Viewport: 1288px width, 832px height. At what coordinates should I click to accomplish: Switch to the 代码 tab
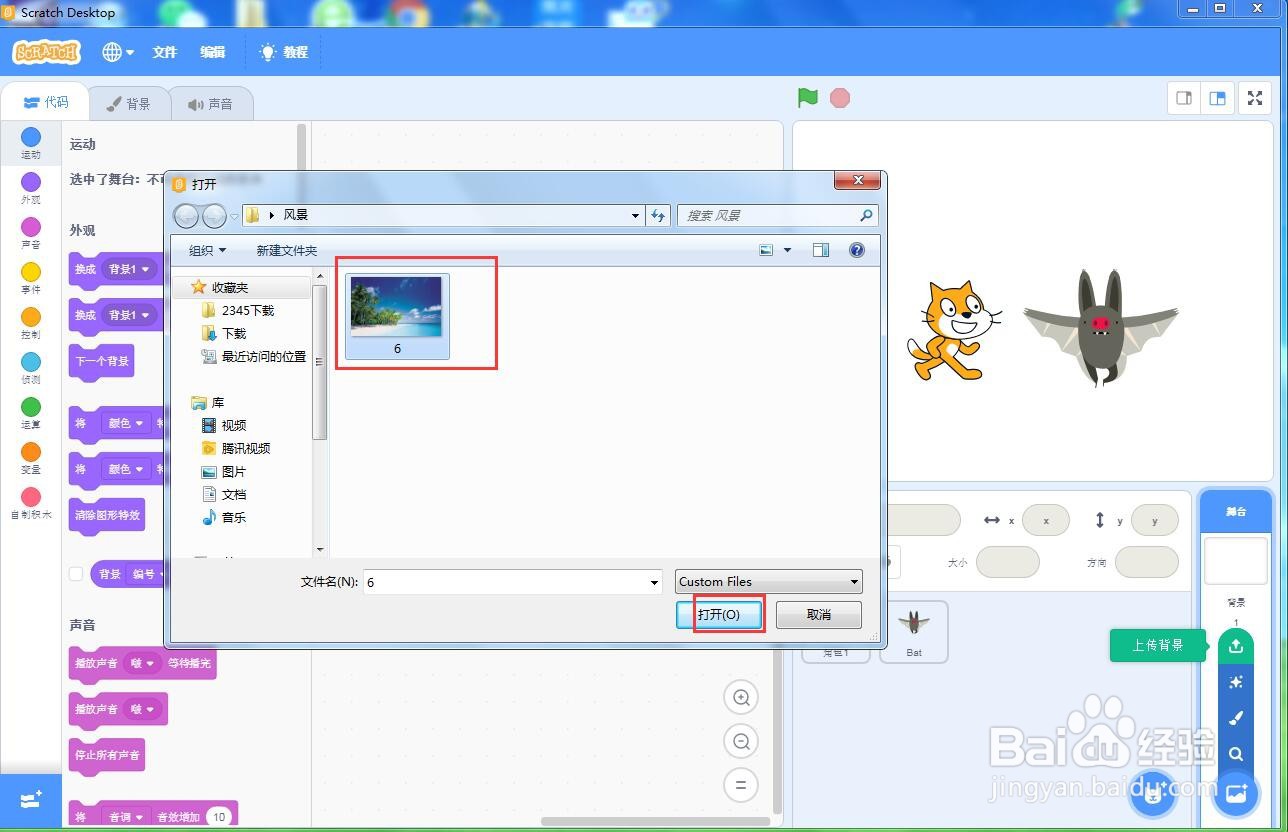(46, 102)
